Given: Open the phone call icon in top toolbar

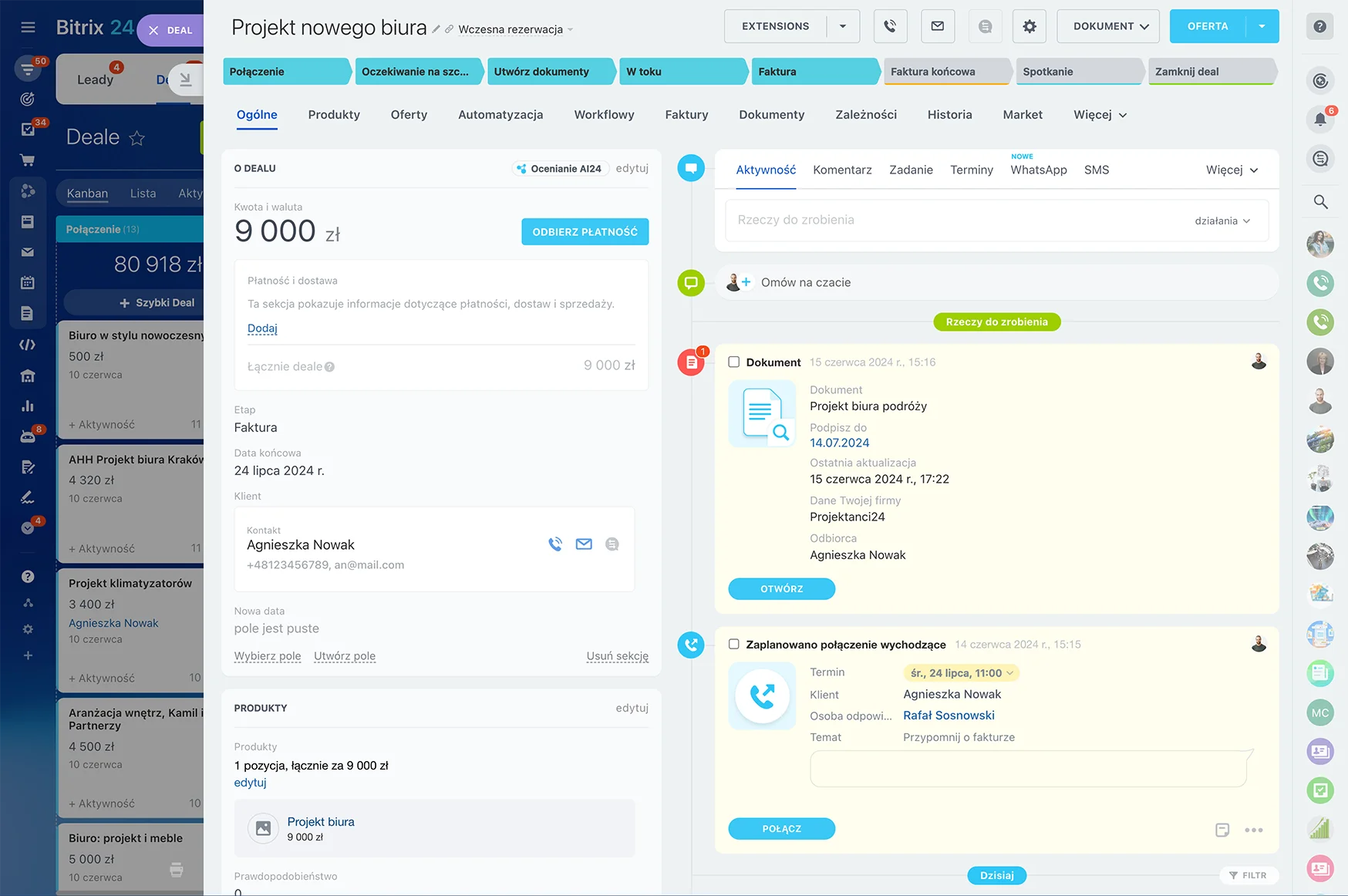Looking at the screenshot, I should click(x=890, y=25).
